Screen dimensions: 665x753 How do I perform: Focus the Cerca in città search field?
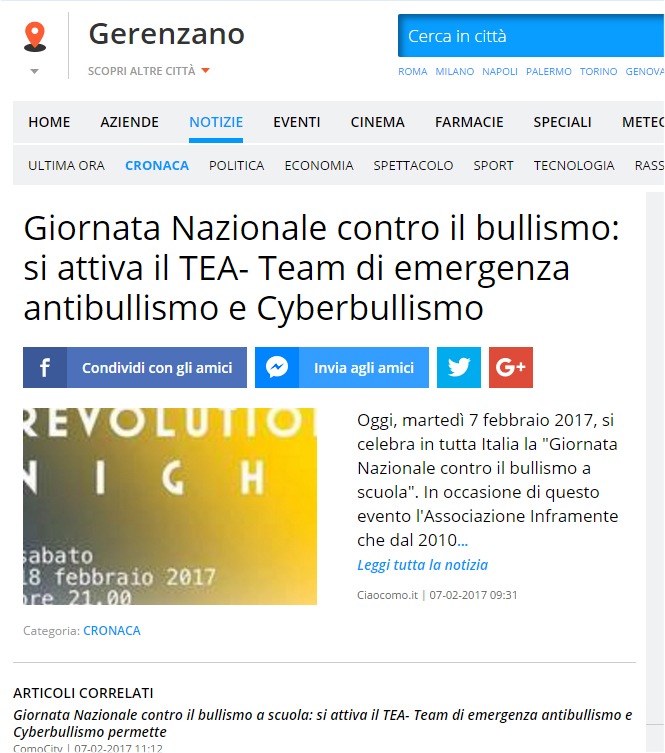(x=531, y=36)
